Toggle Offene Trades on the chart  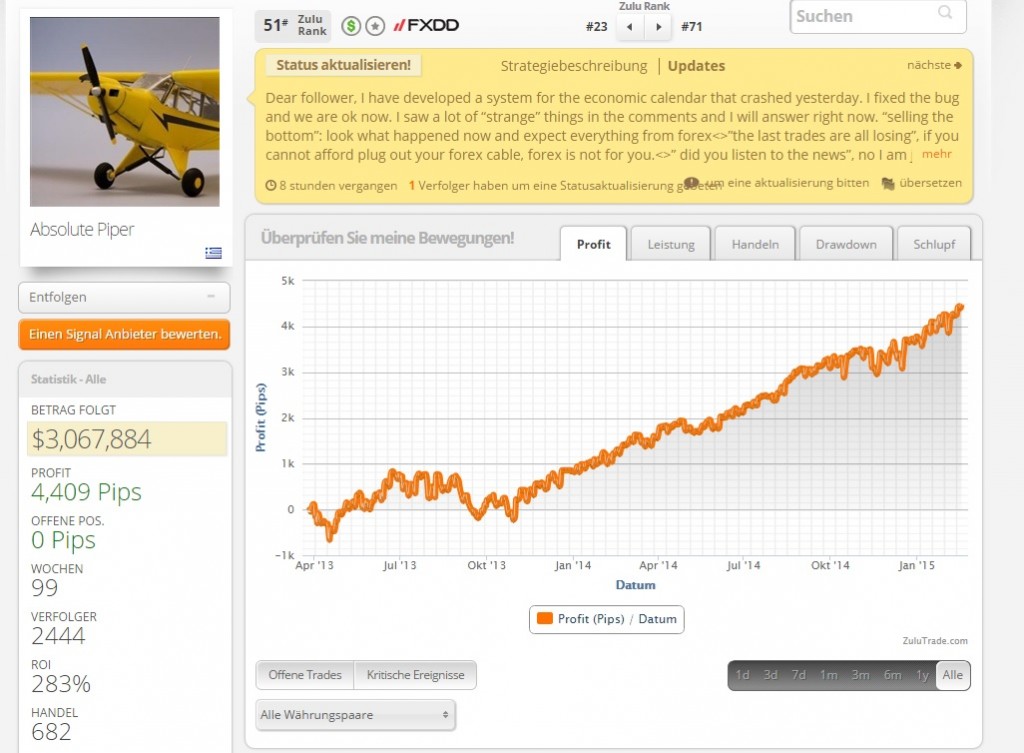[x=305, y=675]
